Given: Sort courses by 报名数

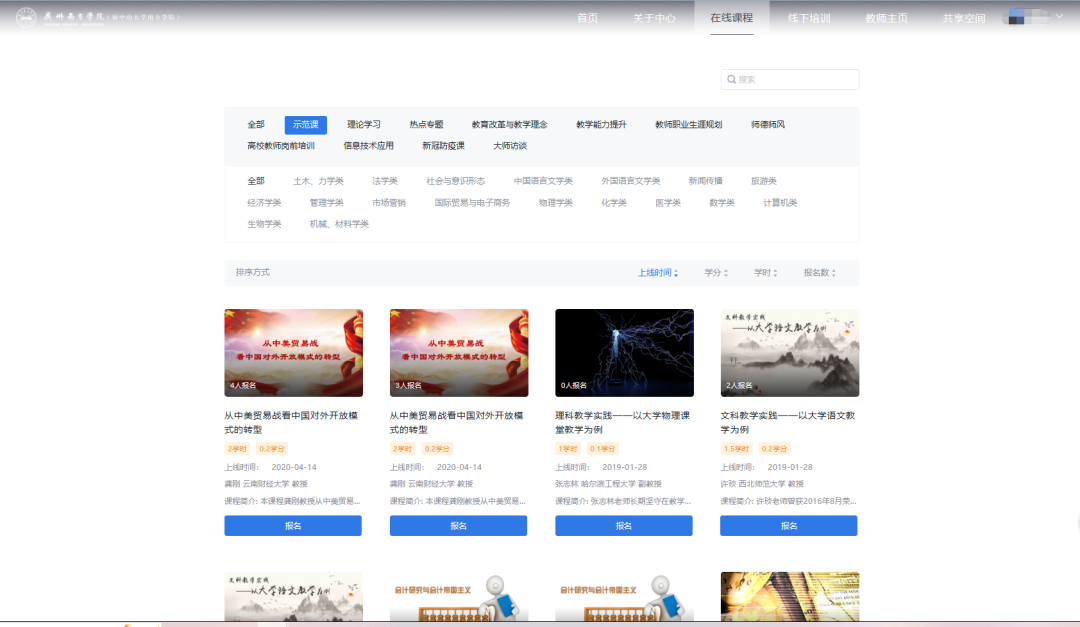Looking at the screenshot, I should coord(819,273).
